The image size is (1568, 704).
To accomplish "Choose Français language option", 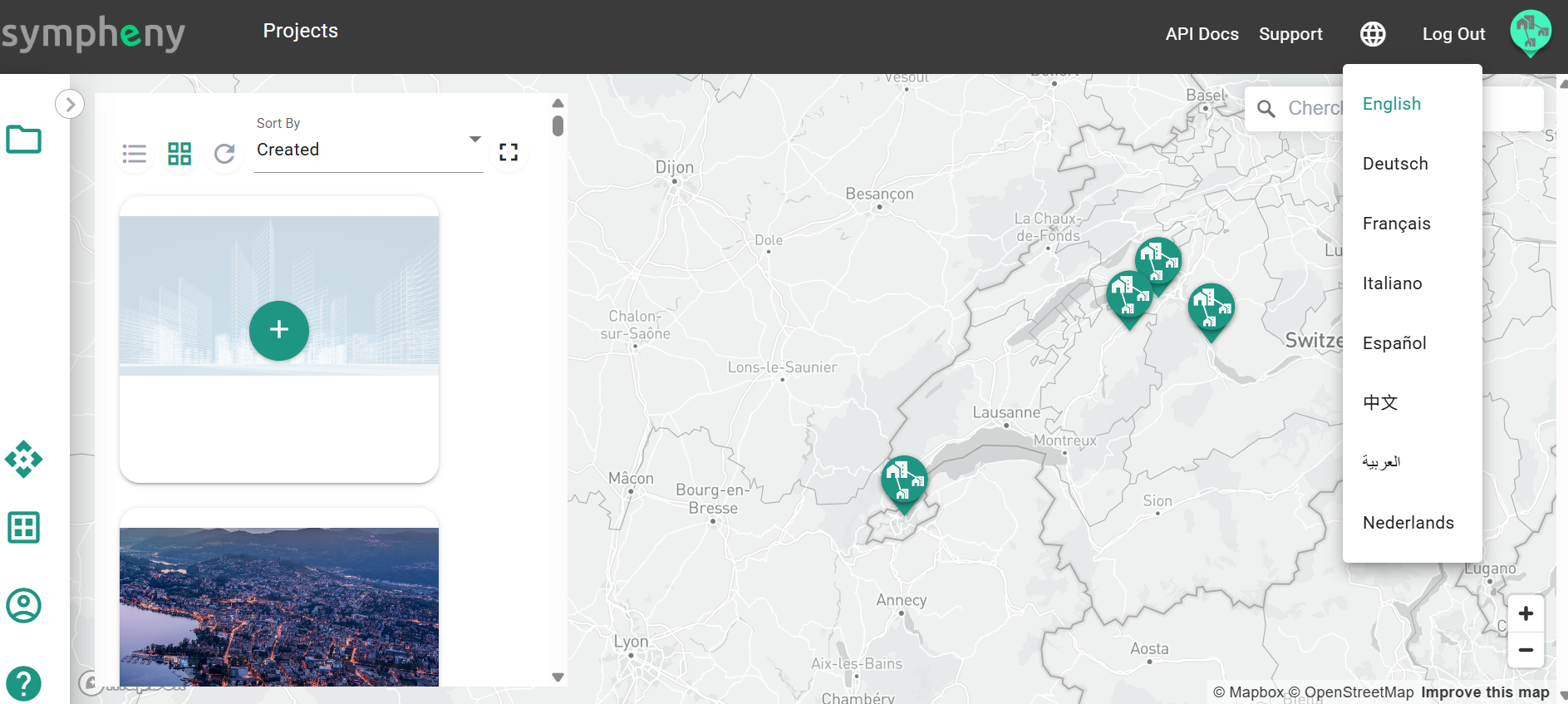I will (1396, 224).
